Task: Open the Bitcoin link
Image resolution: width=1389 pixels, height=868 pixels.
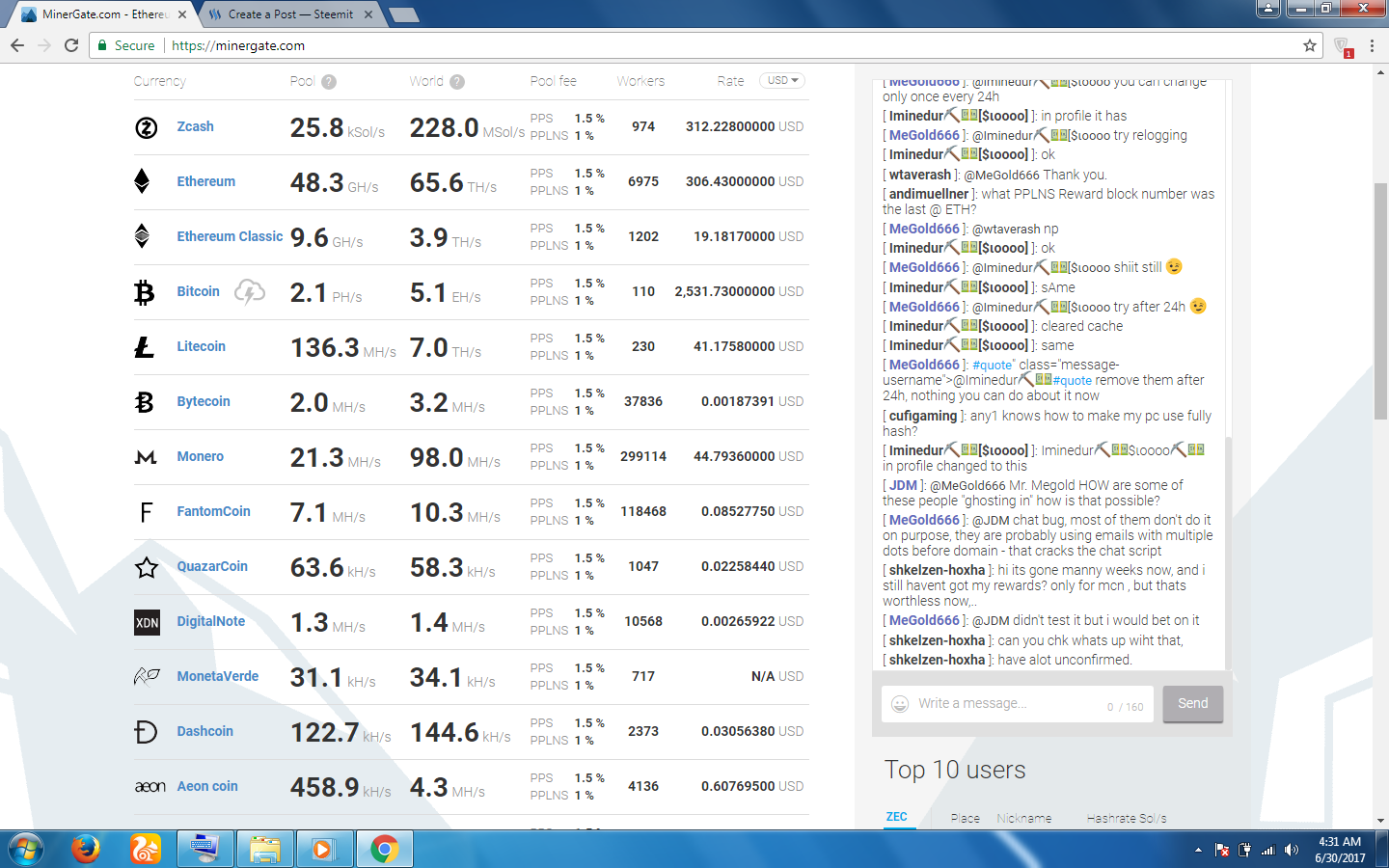Action: tap(198, 291)
